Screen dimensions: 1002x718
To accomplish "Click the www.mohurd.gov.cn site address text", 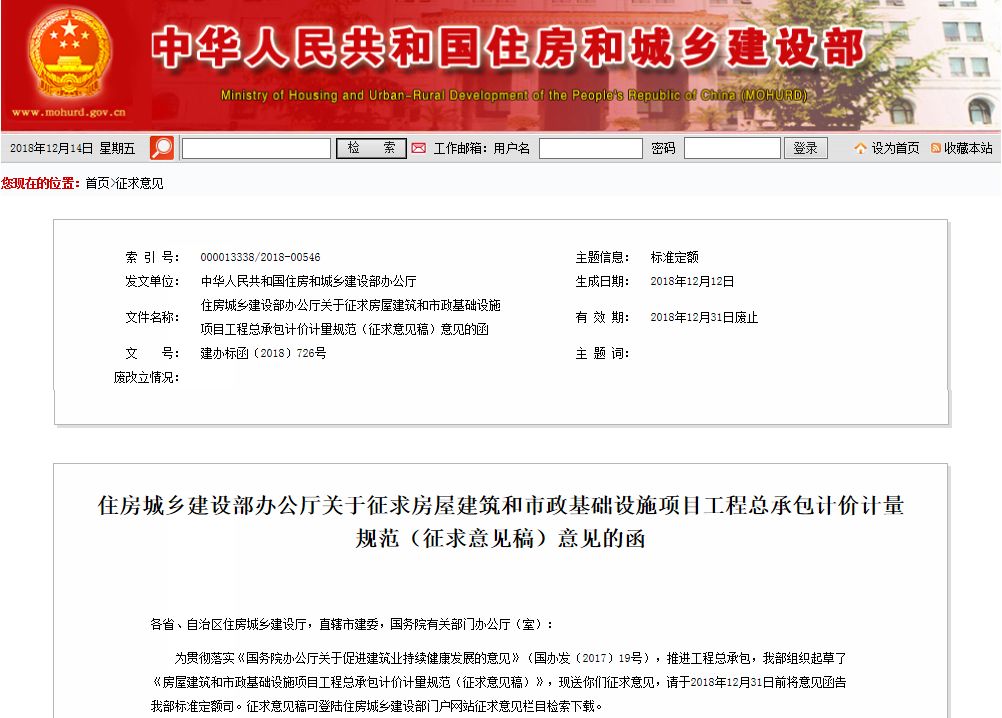I will [x=69, y=112].
